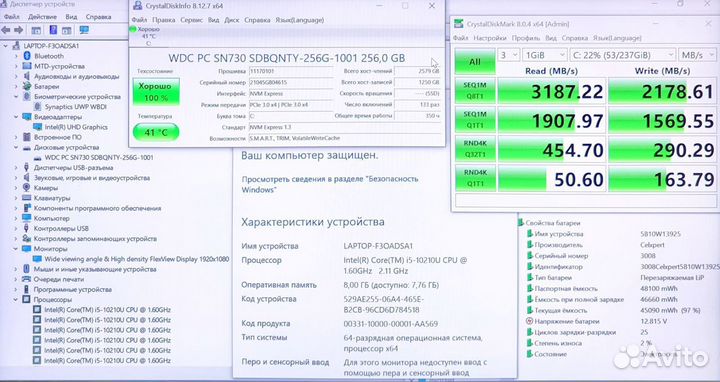Collapse Биометрические устройства category
The image size is (720, 382).
click(16, 96)
